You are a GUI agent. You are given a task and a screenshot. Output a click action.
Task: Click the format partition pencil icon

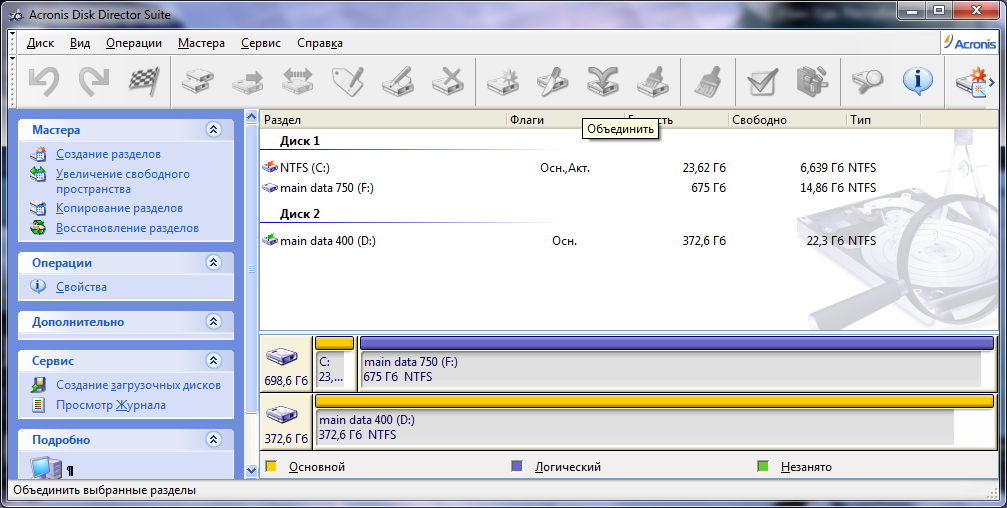point(398,82)
